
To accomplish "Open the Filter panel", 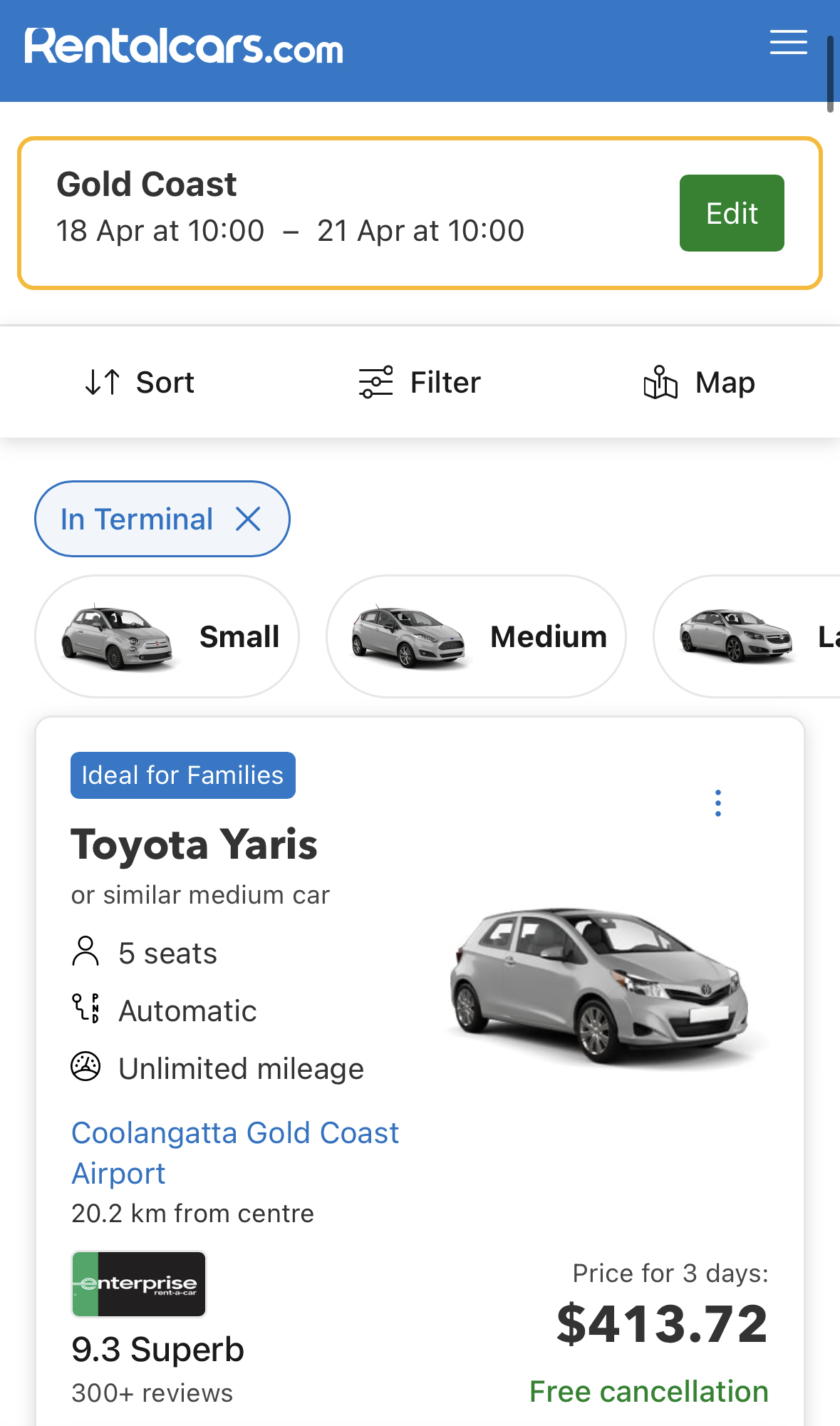I will (420, 383).
